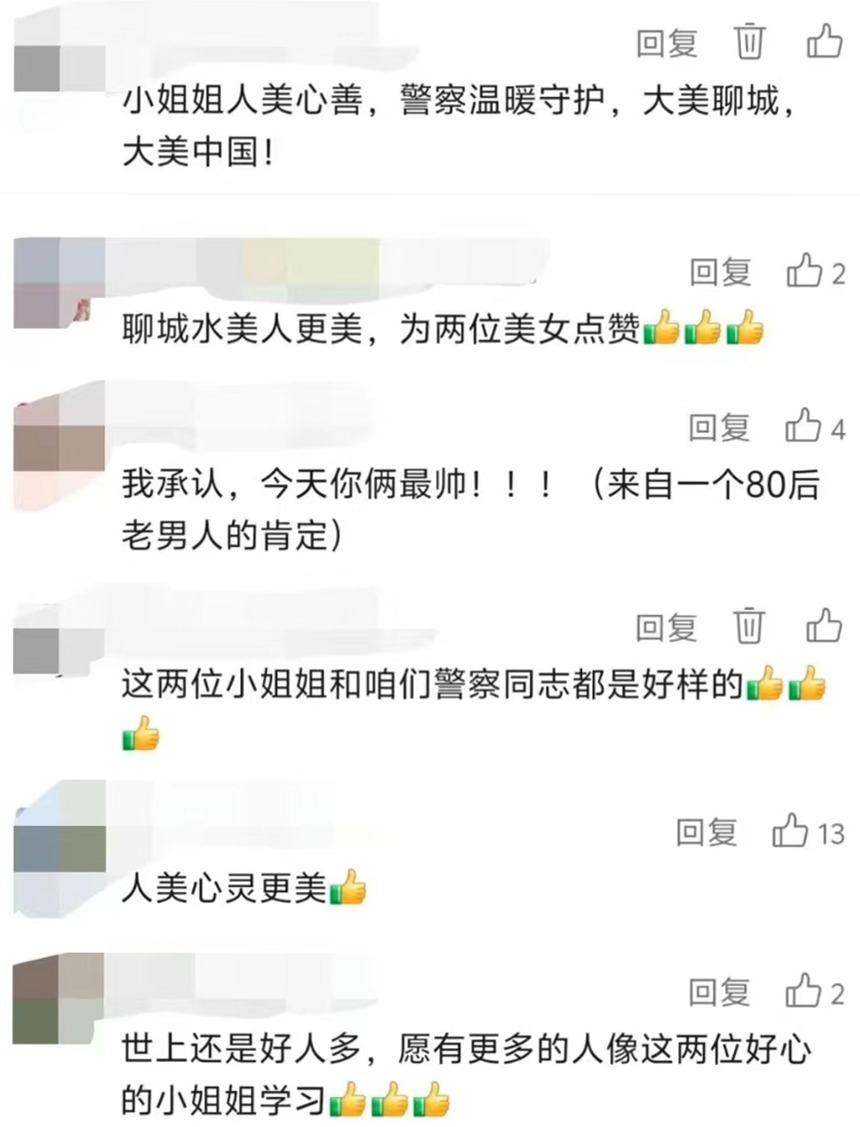The image size is (860, 1127).
Task: Open avatar of the 小姐姐人美心善 commenter
Action: 59,70
